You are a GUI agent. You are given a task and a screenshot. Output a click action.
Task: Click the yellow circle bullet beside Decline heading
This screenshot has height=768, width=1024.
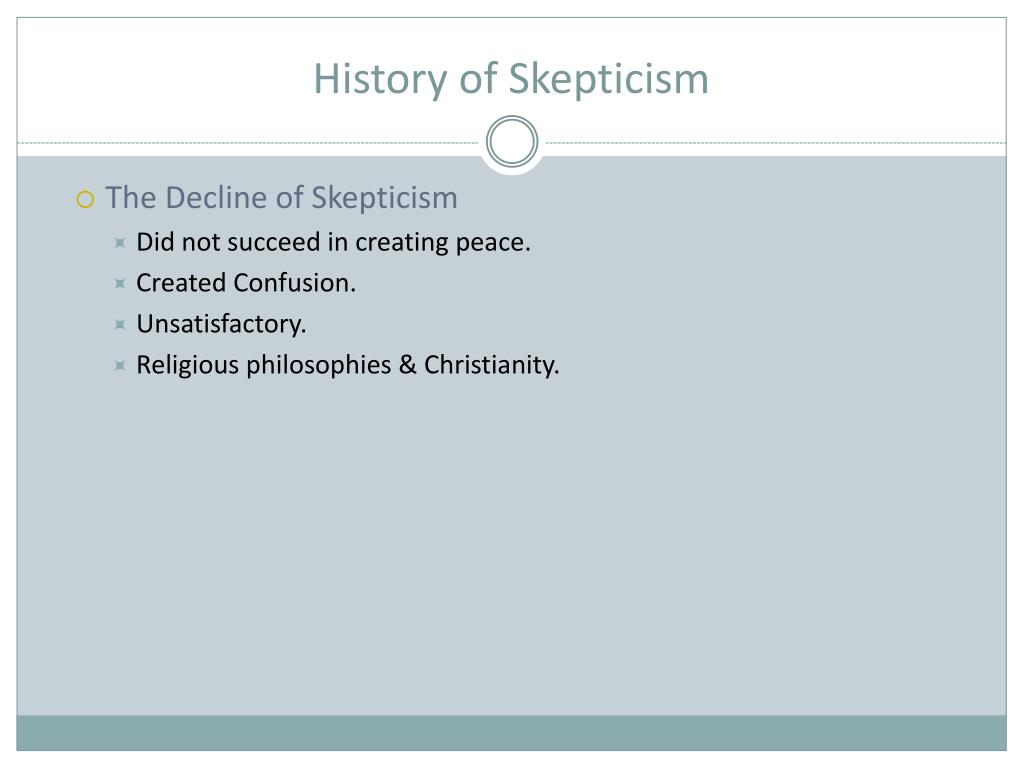point(86,199)
